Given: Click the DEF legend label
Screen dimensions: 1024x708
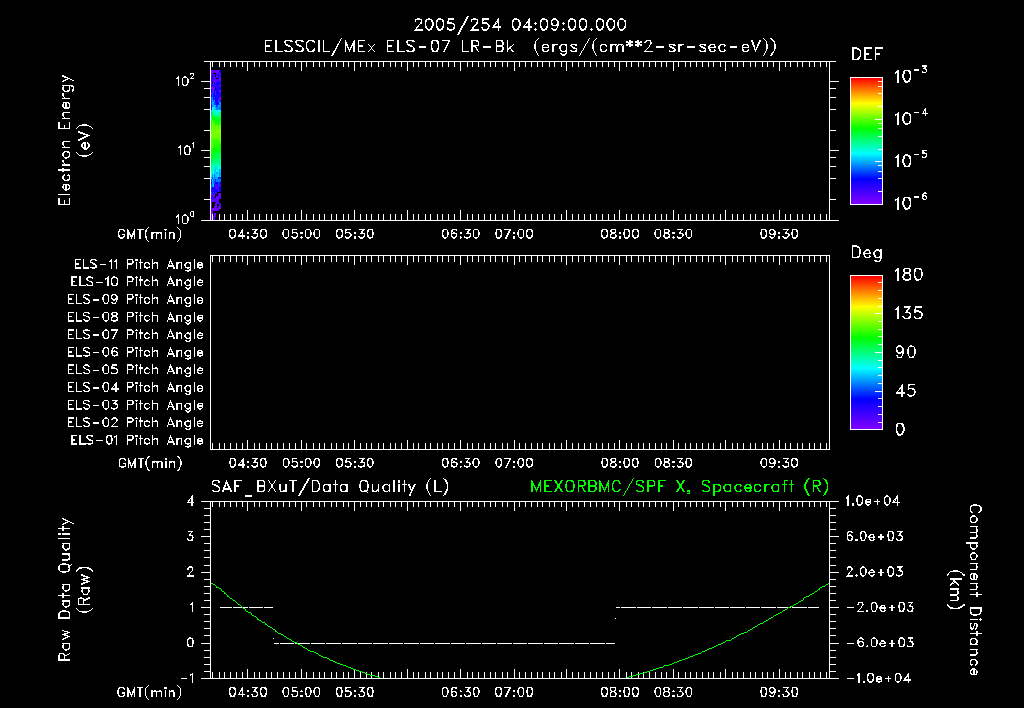Looking at the screenshot, I should pos(867,54).
